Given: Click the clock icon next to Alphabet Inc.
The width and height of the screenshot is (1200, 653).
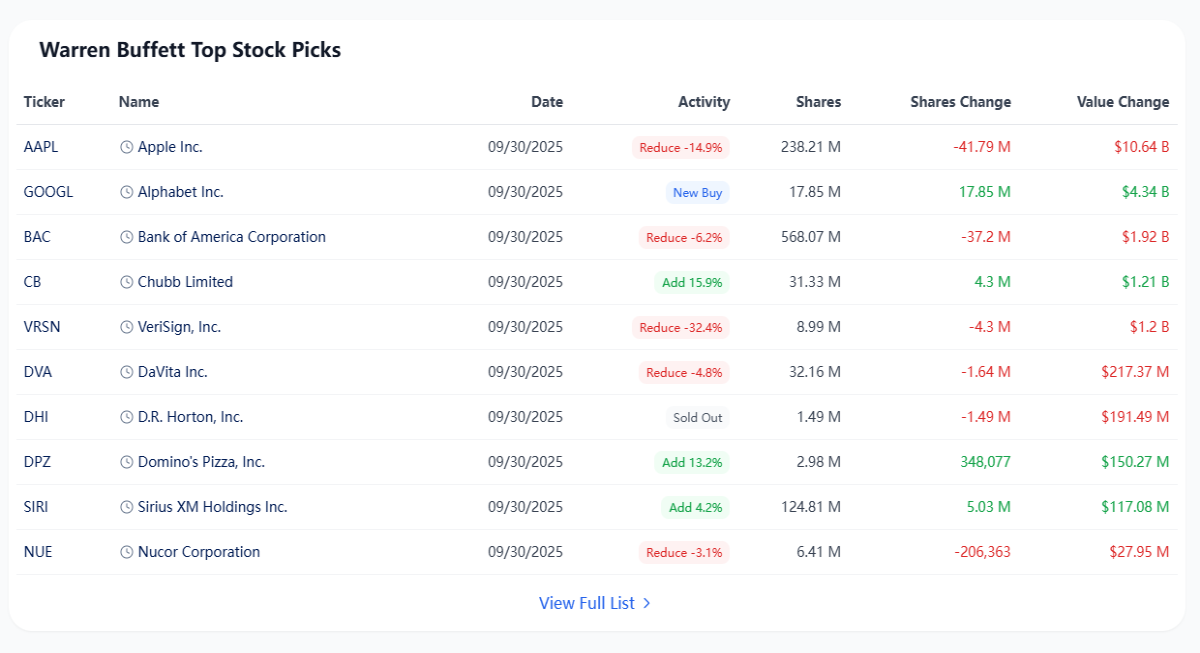Looking at the screenshot, I should [127, 192].
